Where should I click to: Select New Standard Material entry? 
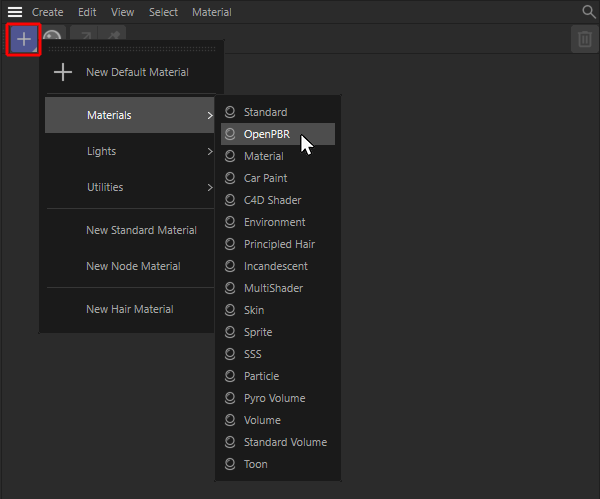[x=141, y=230]
